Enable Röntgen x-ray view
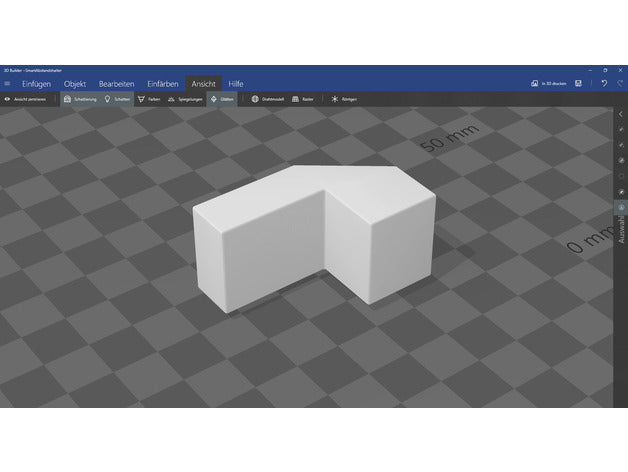The width and height of the screenshot is (628, 472). click(x=344, y=99)
